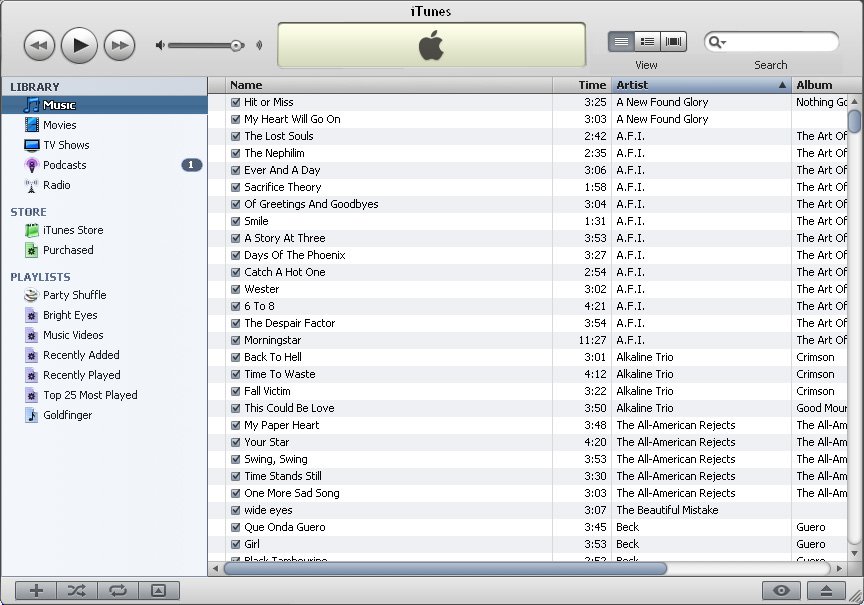
Task: Open the Recently Added playlist
Action: [x=81, y=355]
